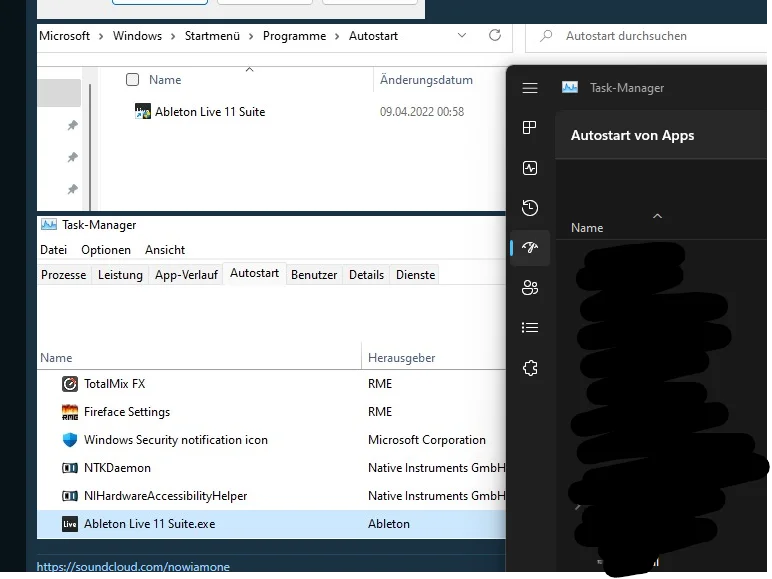Viewport: 772px width, 579px height.
Task: Switch to the App-Verlauf tab
Action: click(186, 275)
